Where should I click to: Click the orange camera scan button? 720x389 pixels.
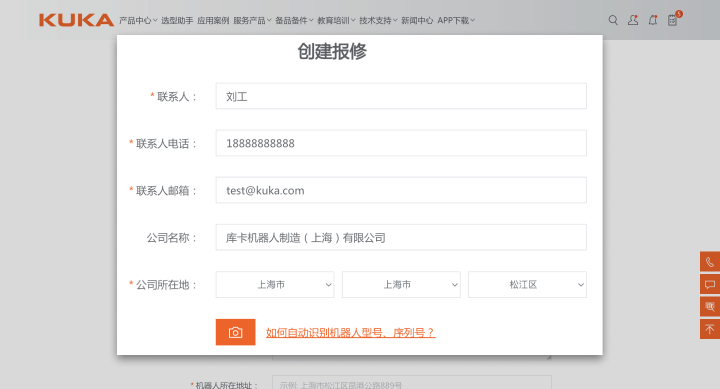tap(236, 332)
